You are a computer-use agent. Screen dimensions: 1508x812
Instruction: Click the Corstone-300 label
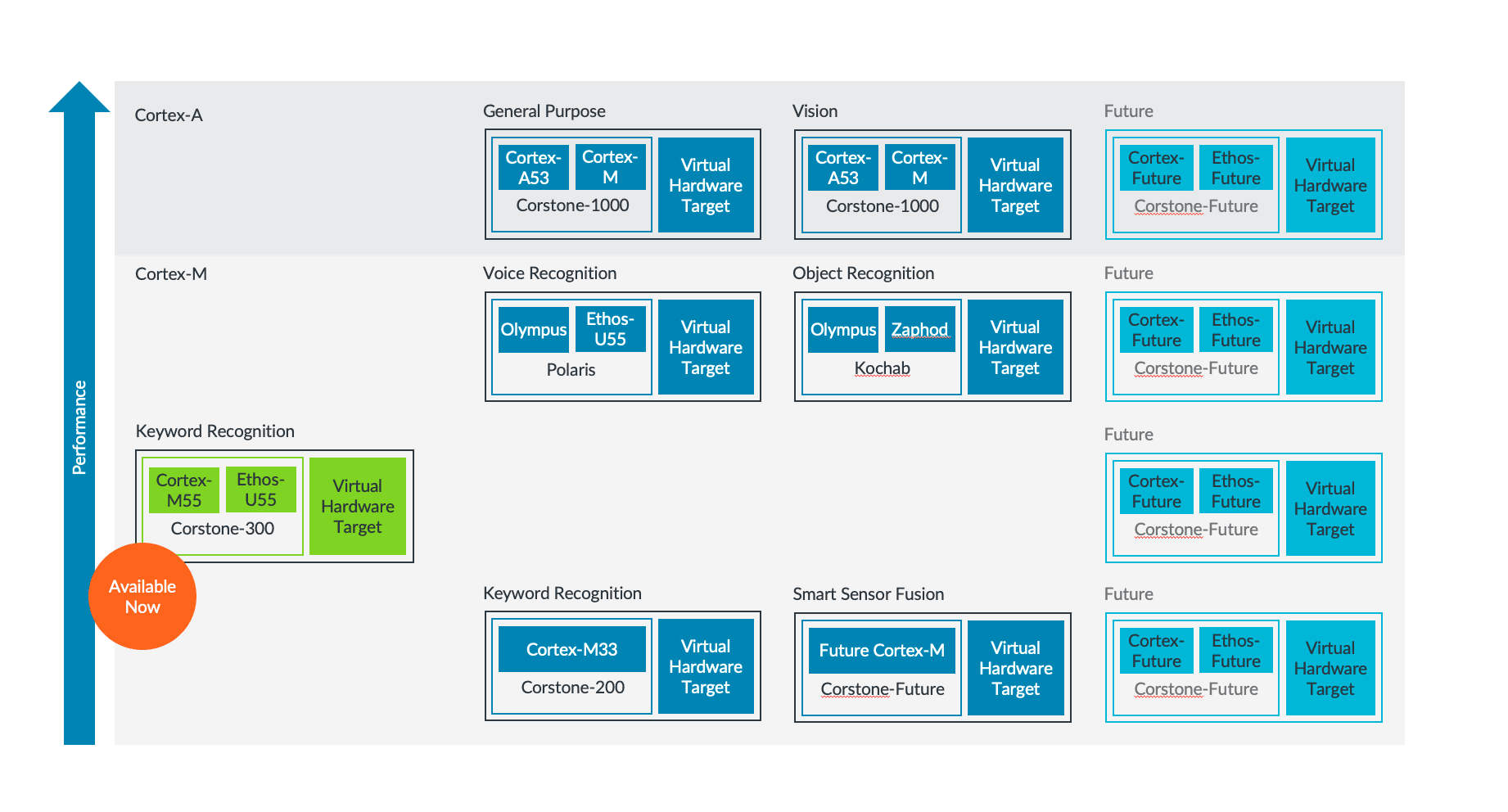point(222,529)
